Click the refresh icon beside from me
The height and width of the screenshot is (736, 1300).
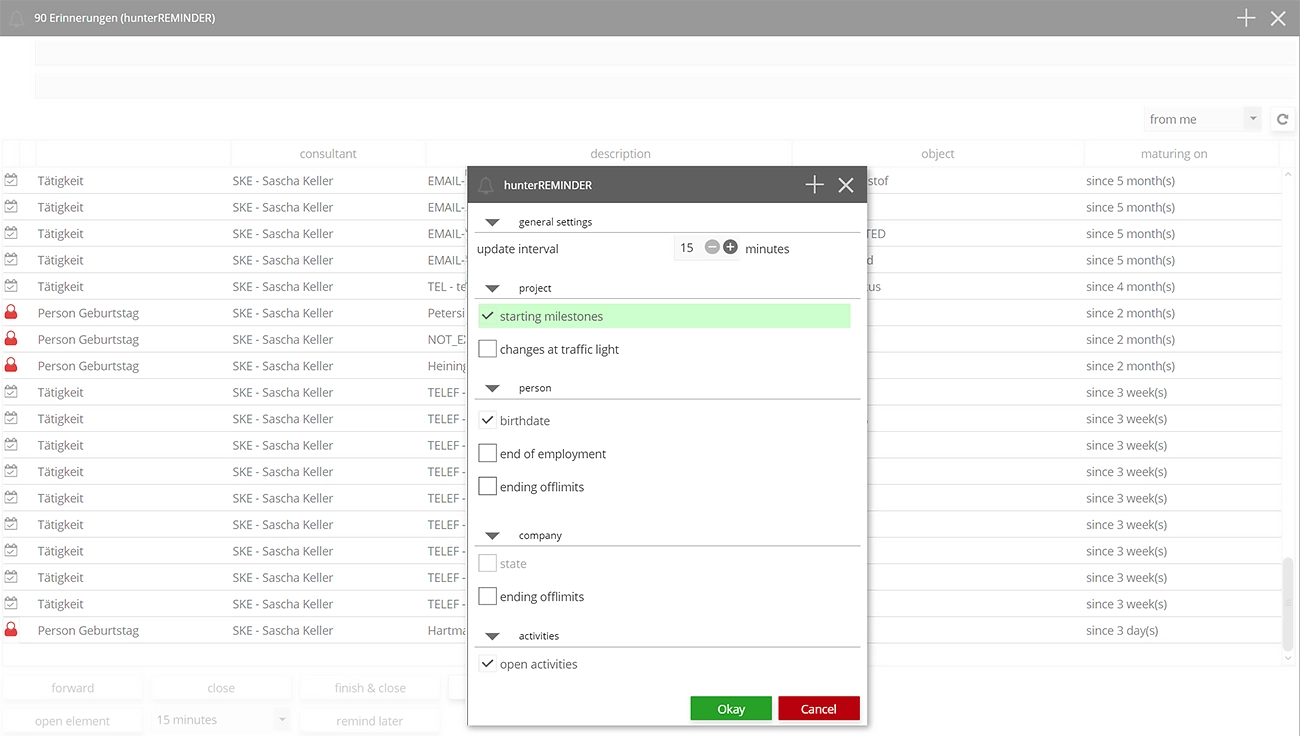(1282, 119)
